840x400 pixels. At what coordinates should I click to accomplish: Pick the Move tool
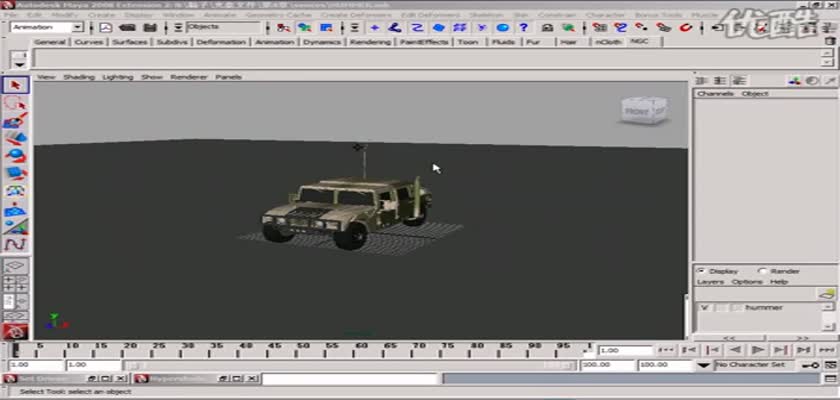click(16, 138)
